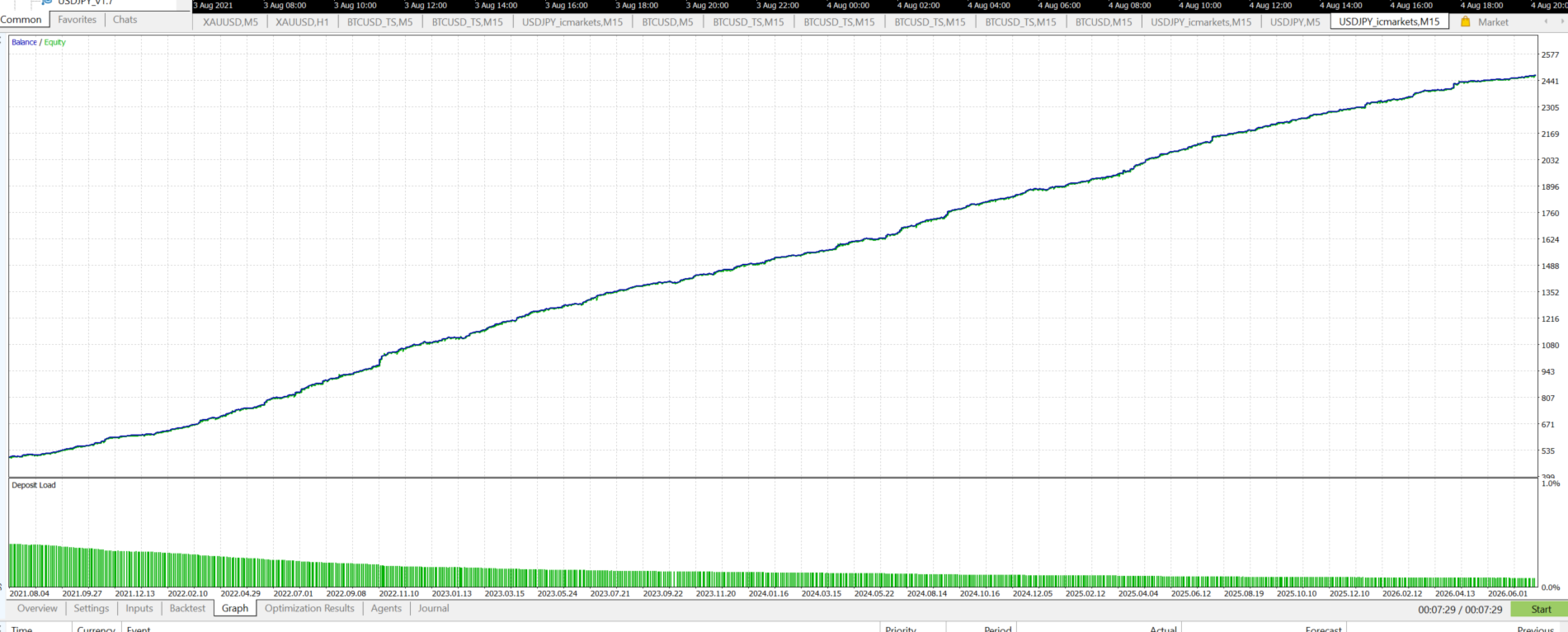The image size is (1568, 632).
Task: Click the 2026.06.01 date axis label
Action: pos(1507,593)
